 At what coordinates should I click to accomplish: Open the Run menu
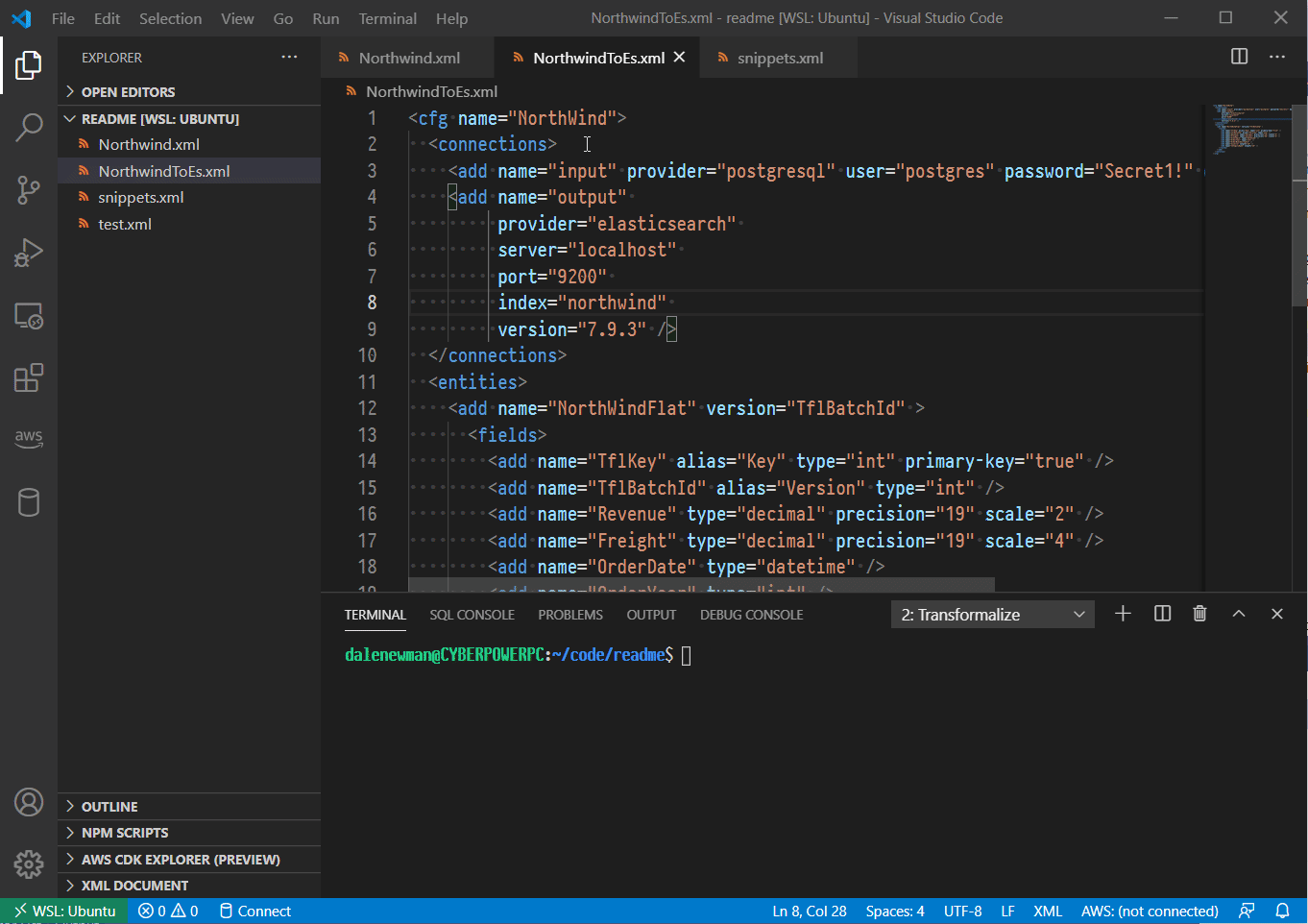click(326, 18)
